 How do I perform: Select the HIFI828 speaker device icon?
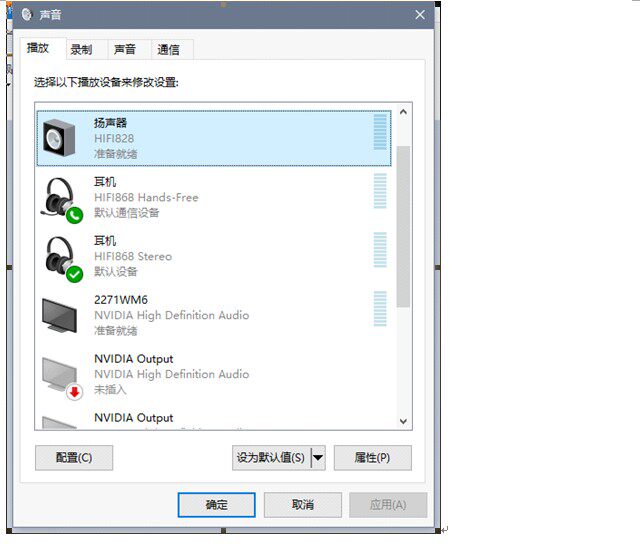59,138
